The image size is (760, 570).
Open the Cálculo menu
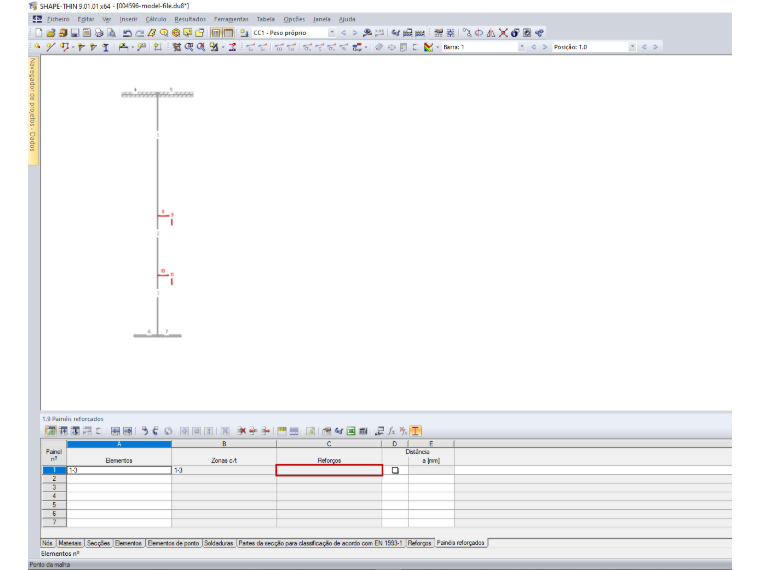click(156, 19)
